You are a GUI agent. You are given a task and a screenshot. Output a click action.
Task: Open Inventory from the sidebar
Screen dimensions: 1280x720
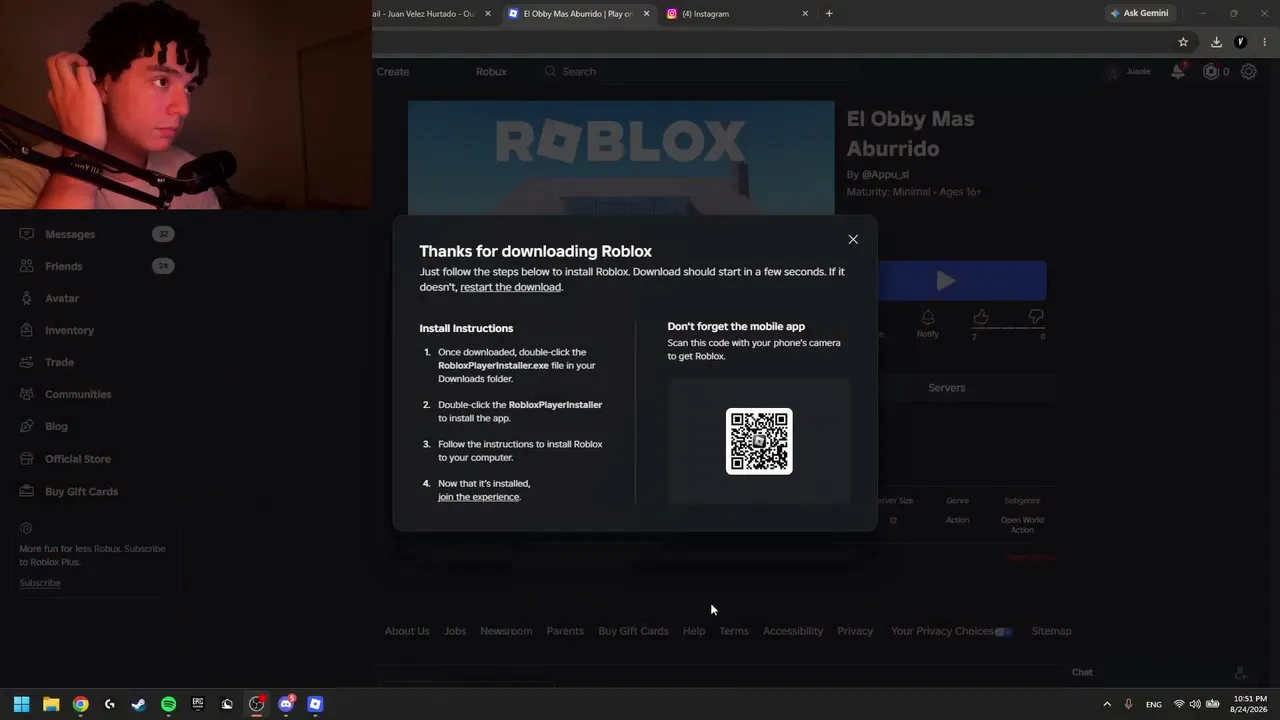point(69,330)
